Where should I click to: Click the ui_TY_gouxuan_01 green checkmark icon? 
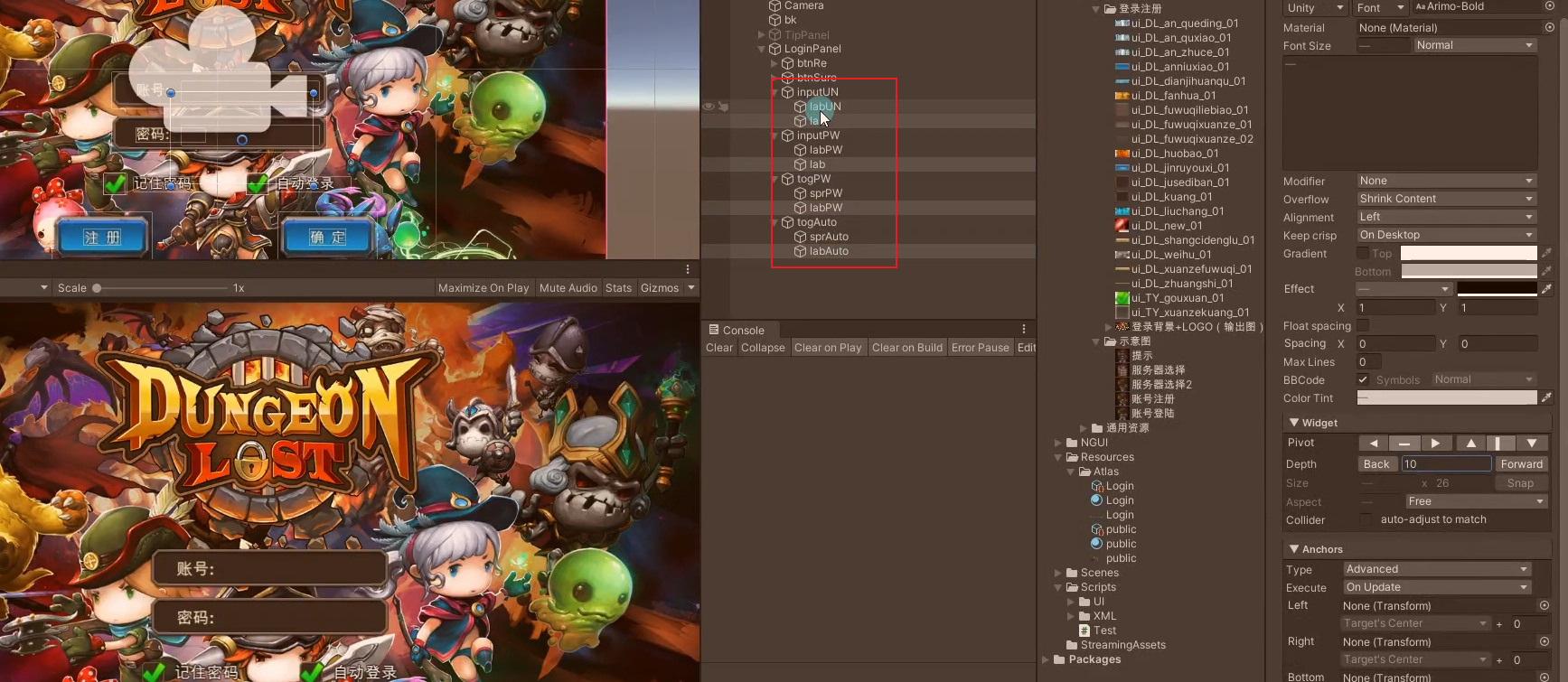[x=1122, y=298]
